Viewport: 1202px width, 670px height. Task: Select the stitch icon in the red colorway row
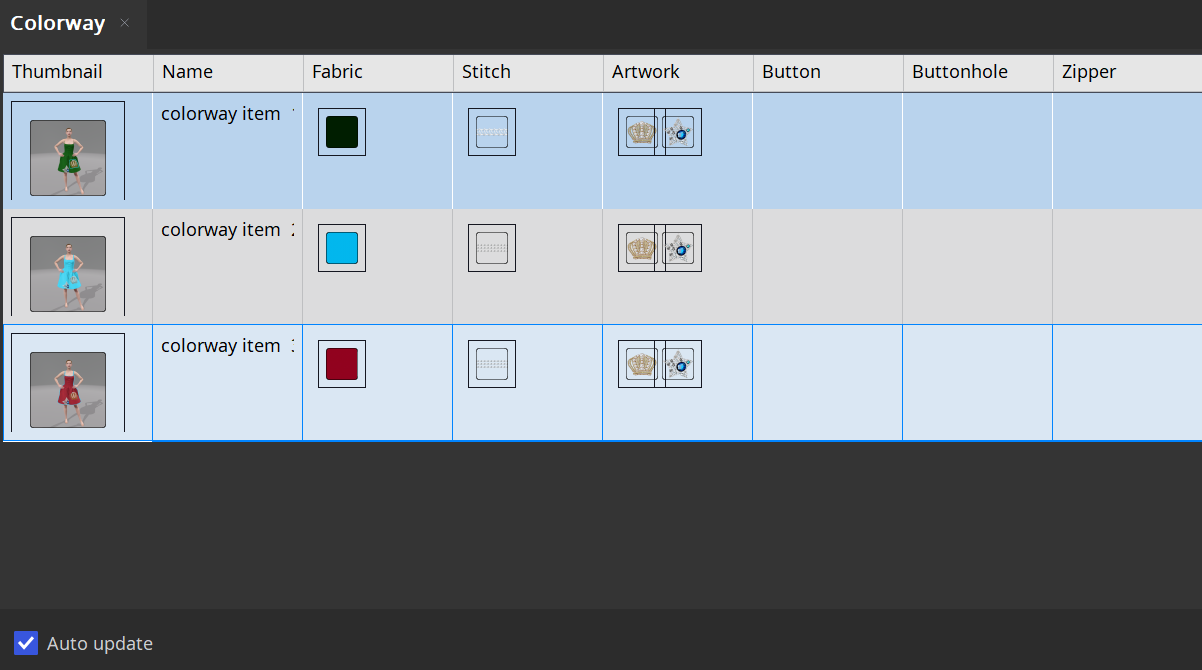(x=492, y=364)
